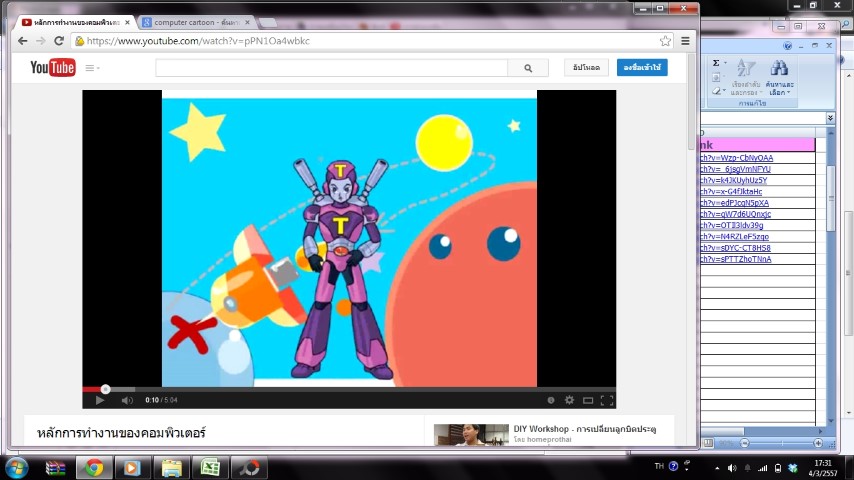Play the video
854x480 pixels.
[x=100, y=400]
